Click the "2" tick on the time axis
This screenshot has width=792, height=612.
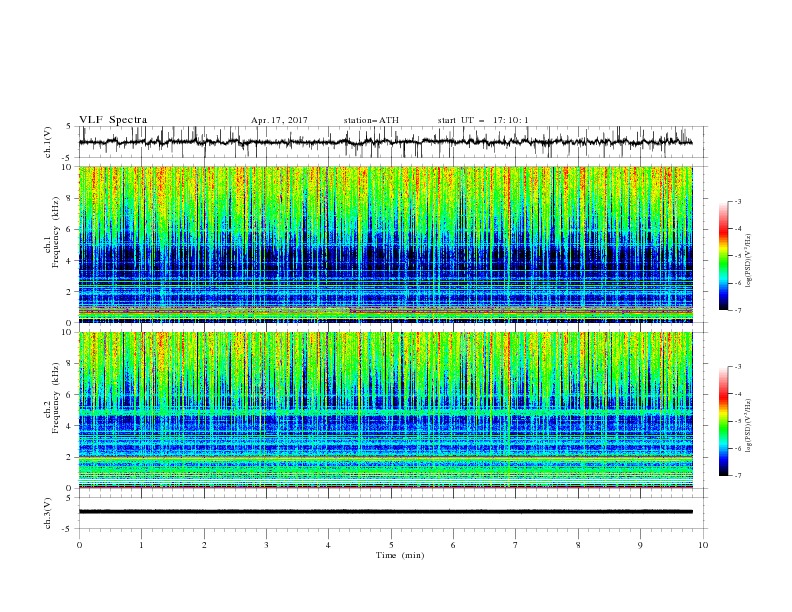tap(204, 545)
